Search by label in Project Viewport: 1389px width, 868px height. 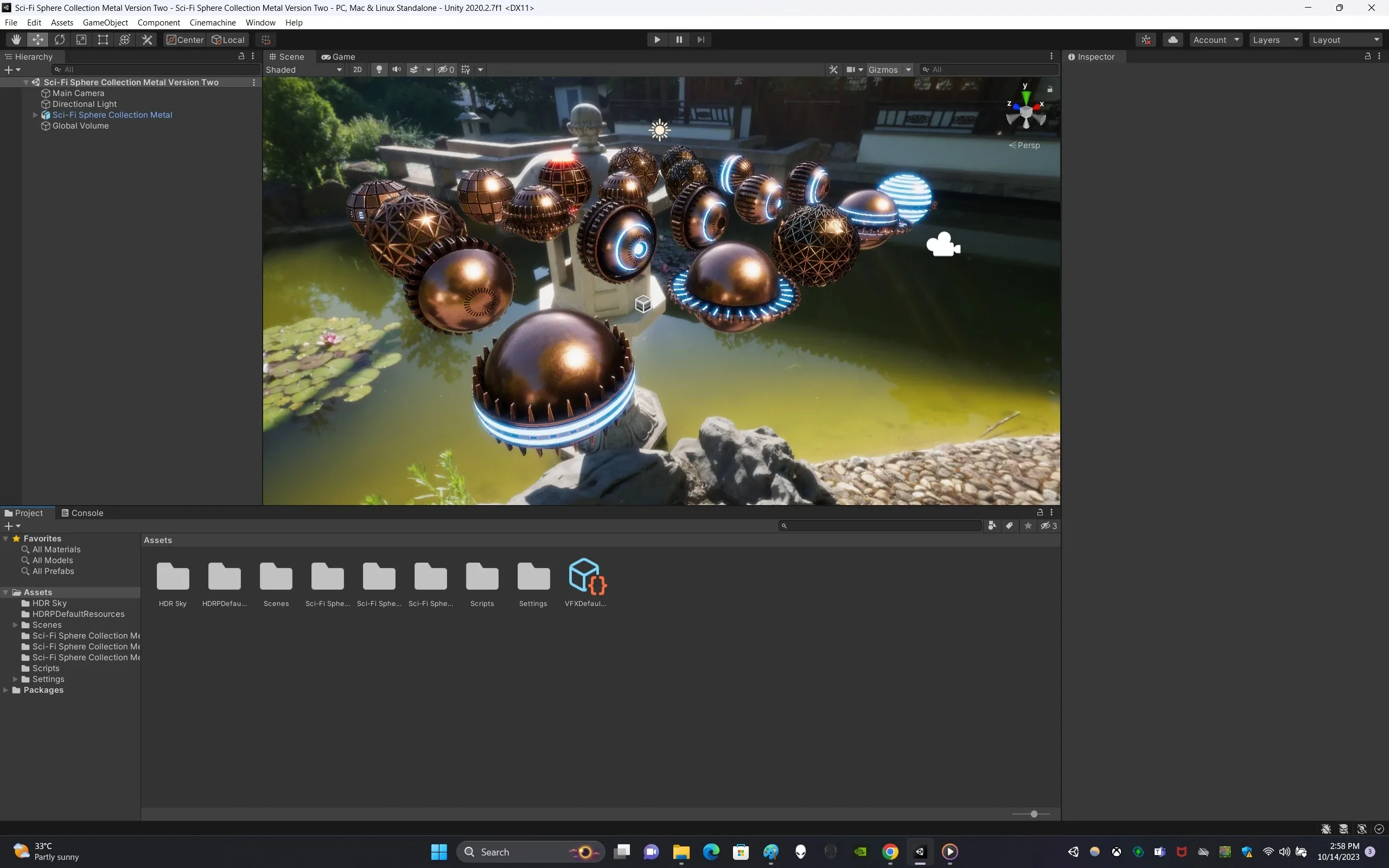1010,526
